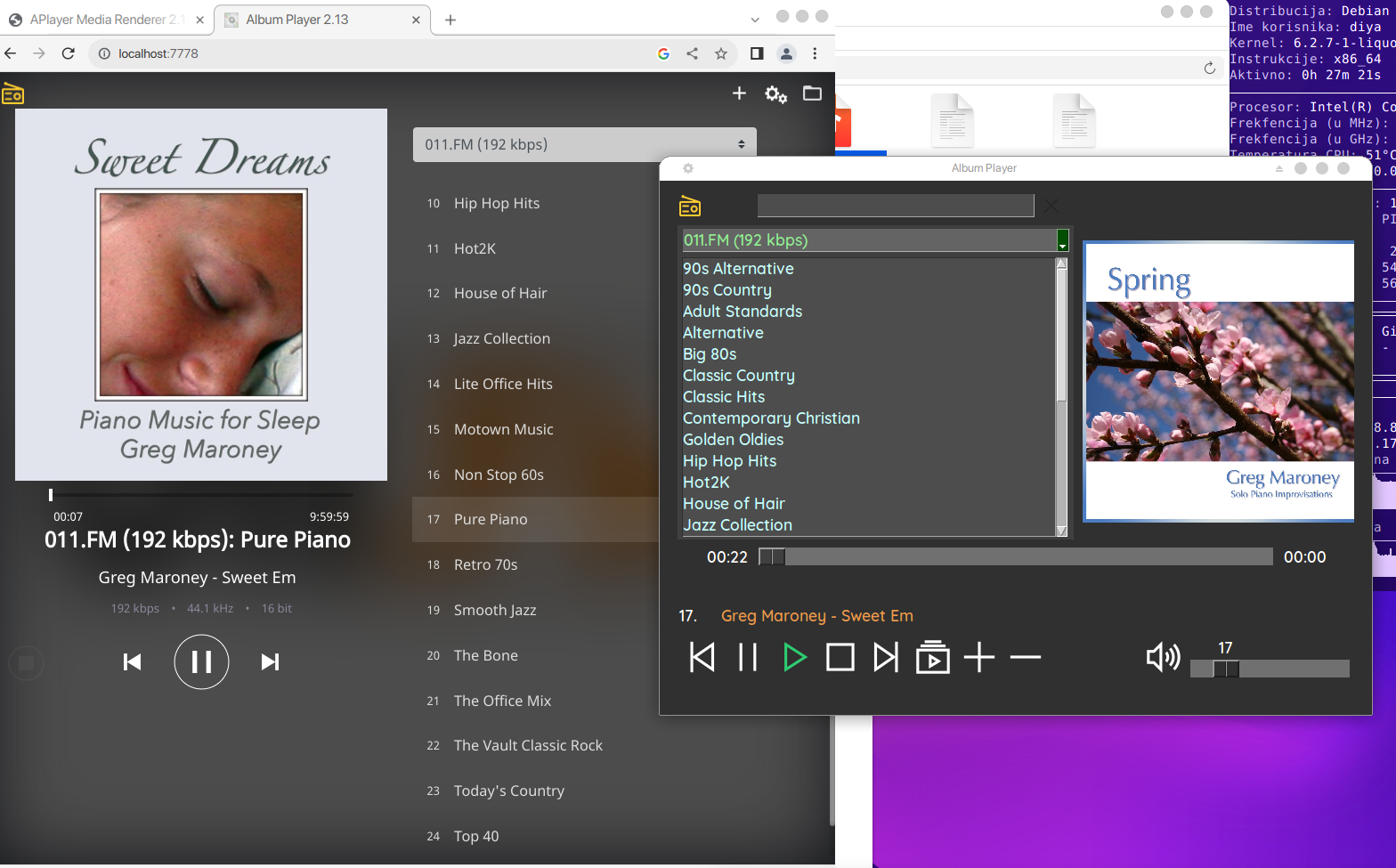Skip to previous track in web player
1396x868 pixels.
(133, 661)
